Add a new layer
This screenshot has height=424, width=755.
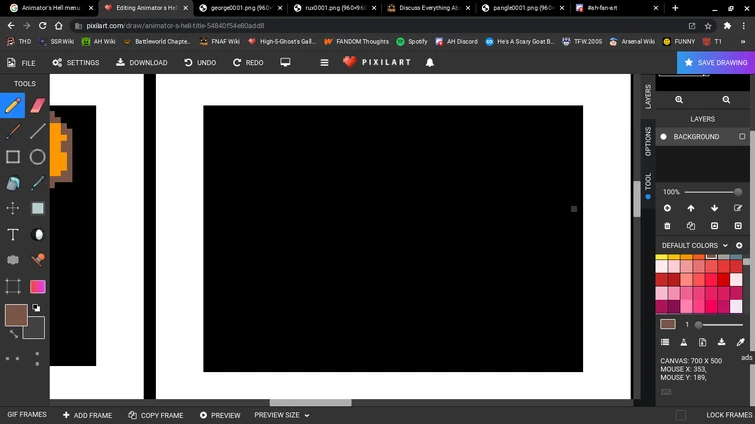tap(667, 208)
